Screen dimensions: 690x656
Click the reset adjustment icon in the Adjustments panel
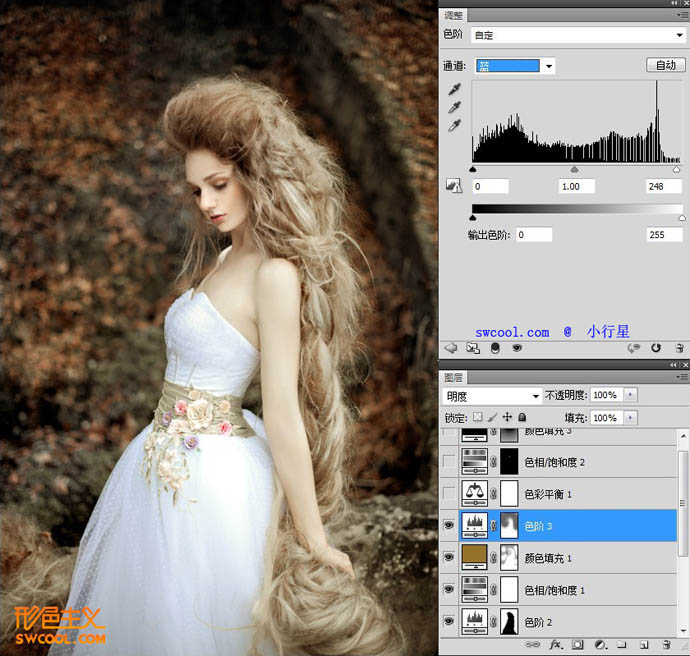656,348
